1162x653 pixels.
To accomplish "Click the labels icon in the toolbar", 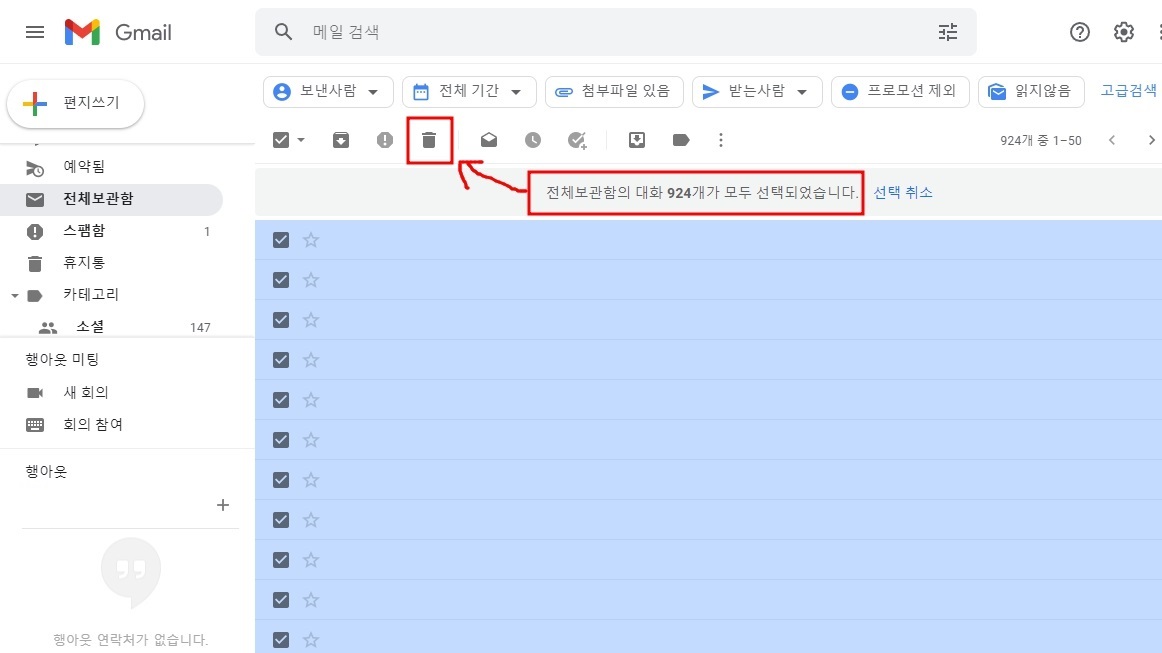I will (681, 140).
